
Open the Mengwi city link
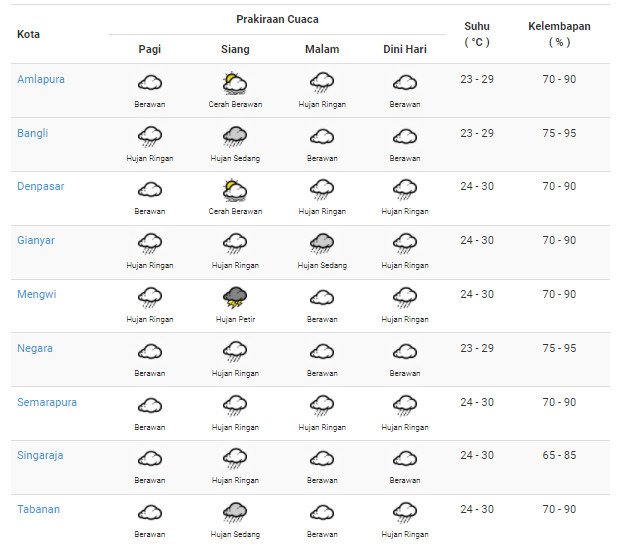[36, 294]
